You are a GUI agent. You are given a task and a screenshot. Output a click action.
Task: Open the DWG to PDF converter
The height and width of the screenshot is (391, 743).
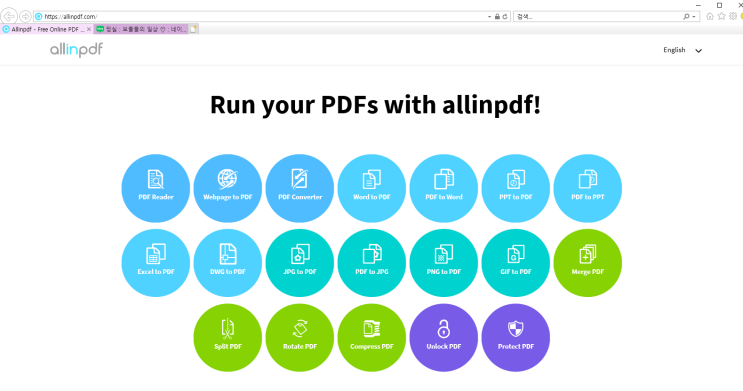click(x=227, y=263)
